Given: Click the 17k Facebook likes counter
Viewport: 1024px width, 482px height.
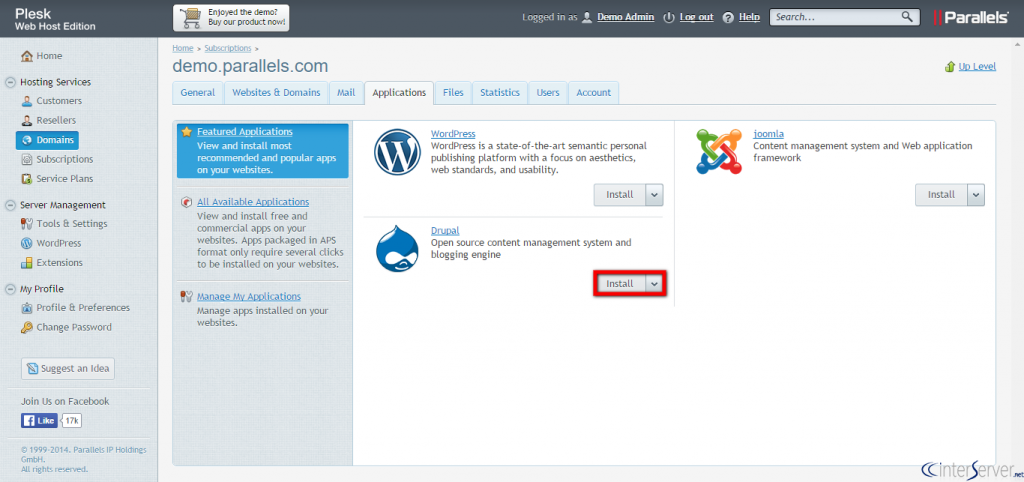Looking at the screenshot, I should [x=72, y=421].
